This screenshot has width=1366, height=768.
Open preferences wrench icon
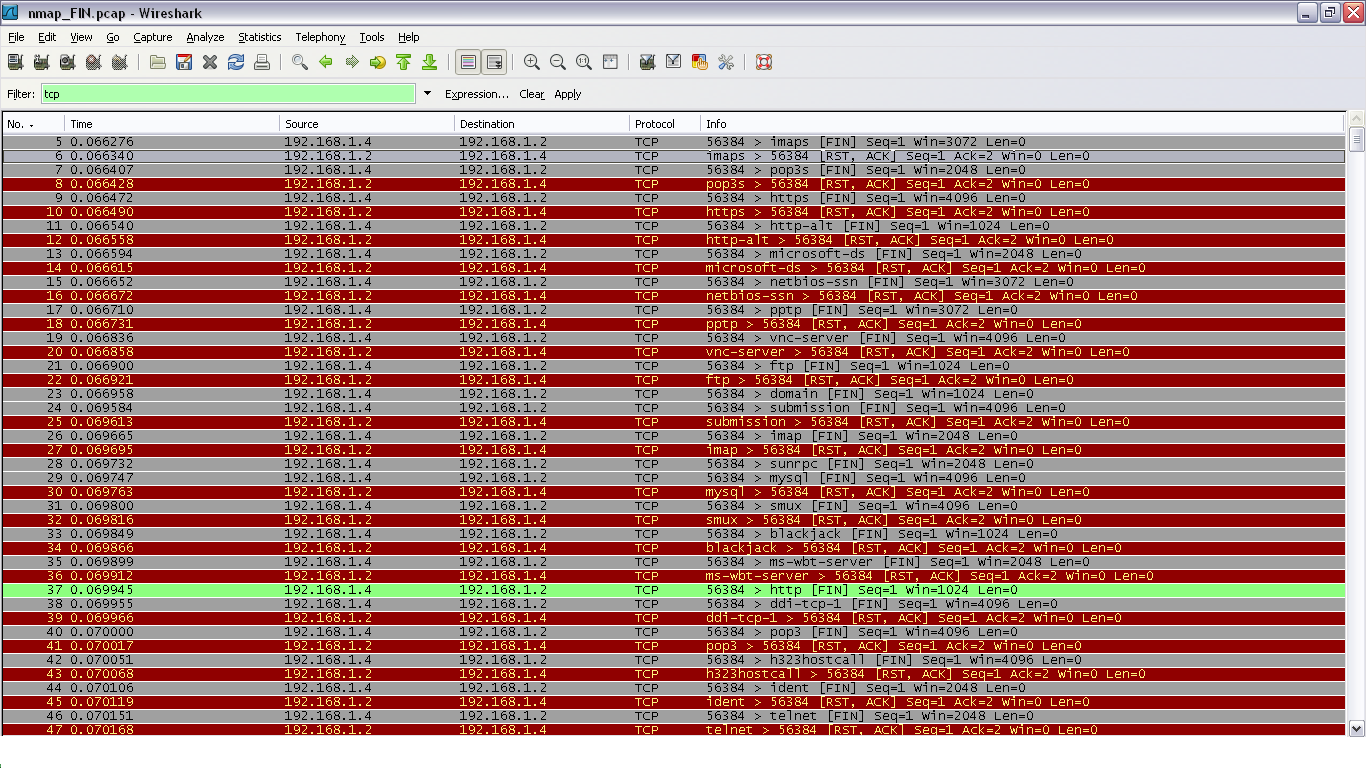pos(726,62)
